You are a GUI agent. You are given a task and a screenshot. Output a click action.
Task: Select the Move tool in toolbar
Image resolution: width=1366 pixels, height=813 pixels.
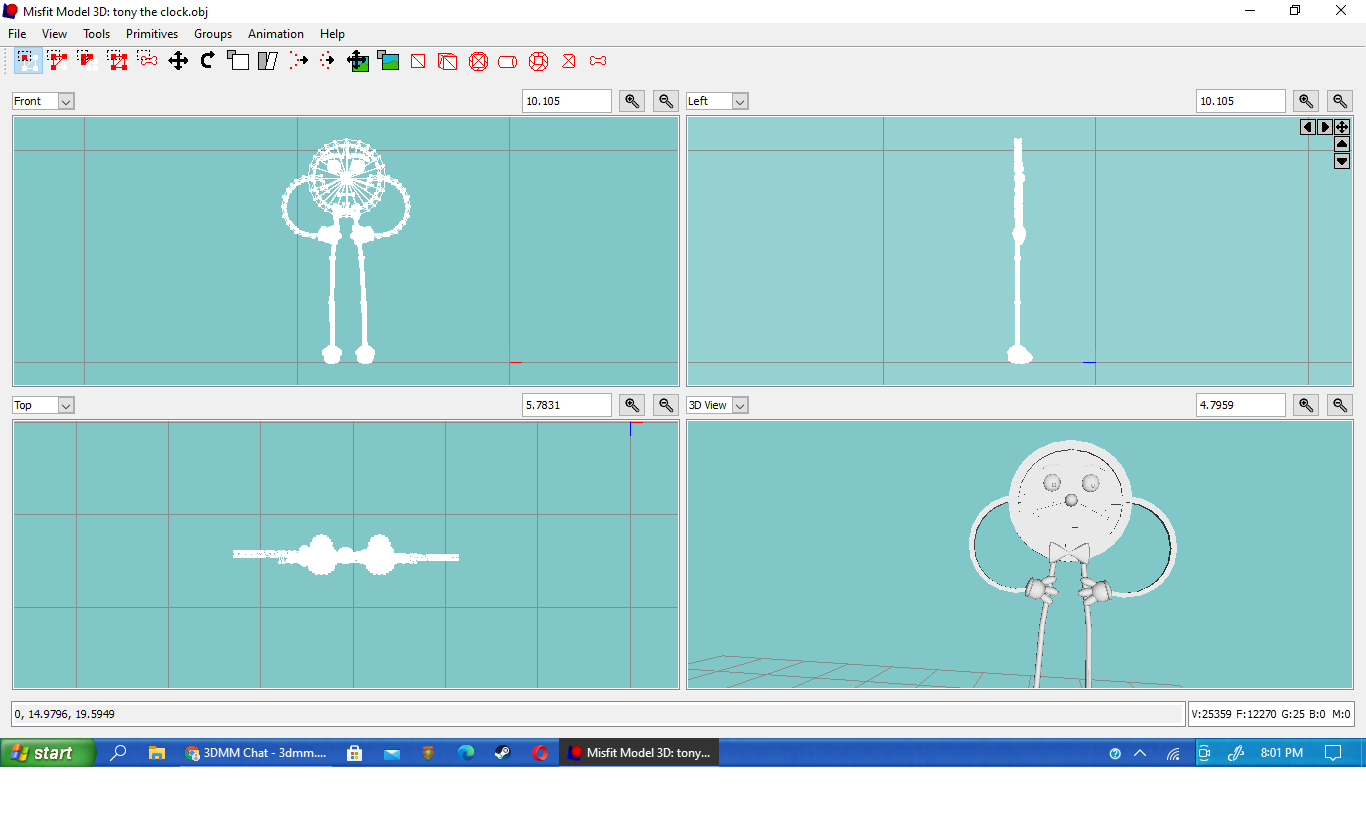(x=178, y=61)
